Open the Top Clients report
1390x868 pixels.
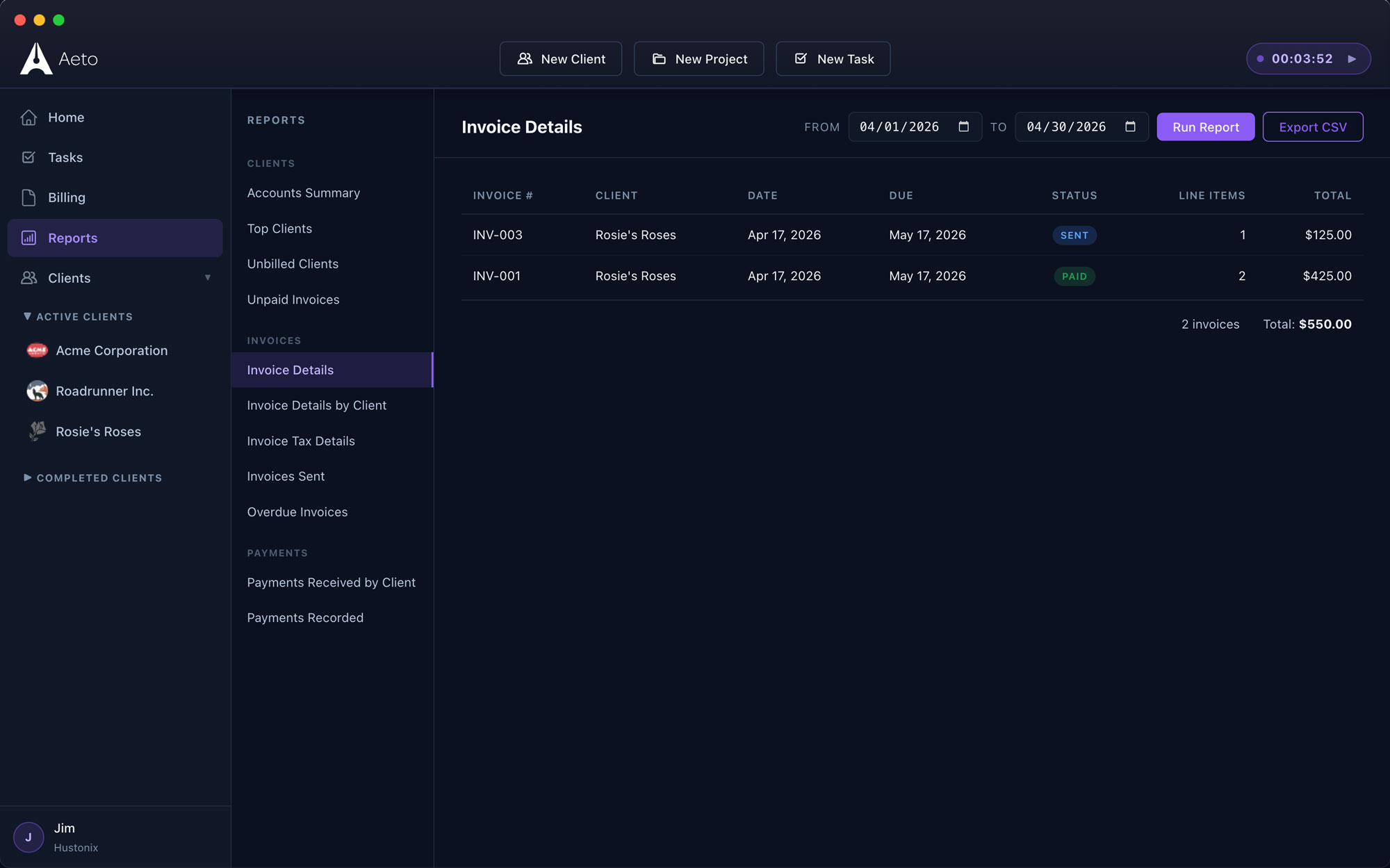pyautogui.click(x=332, y=228)
